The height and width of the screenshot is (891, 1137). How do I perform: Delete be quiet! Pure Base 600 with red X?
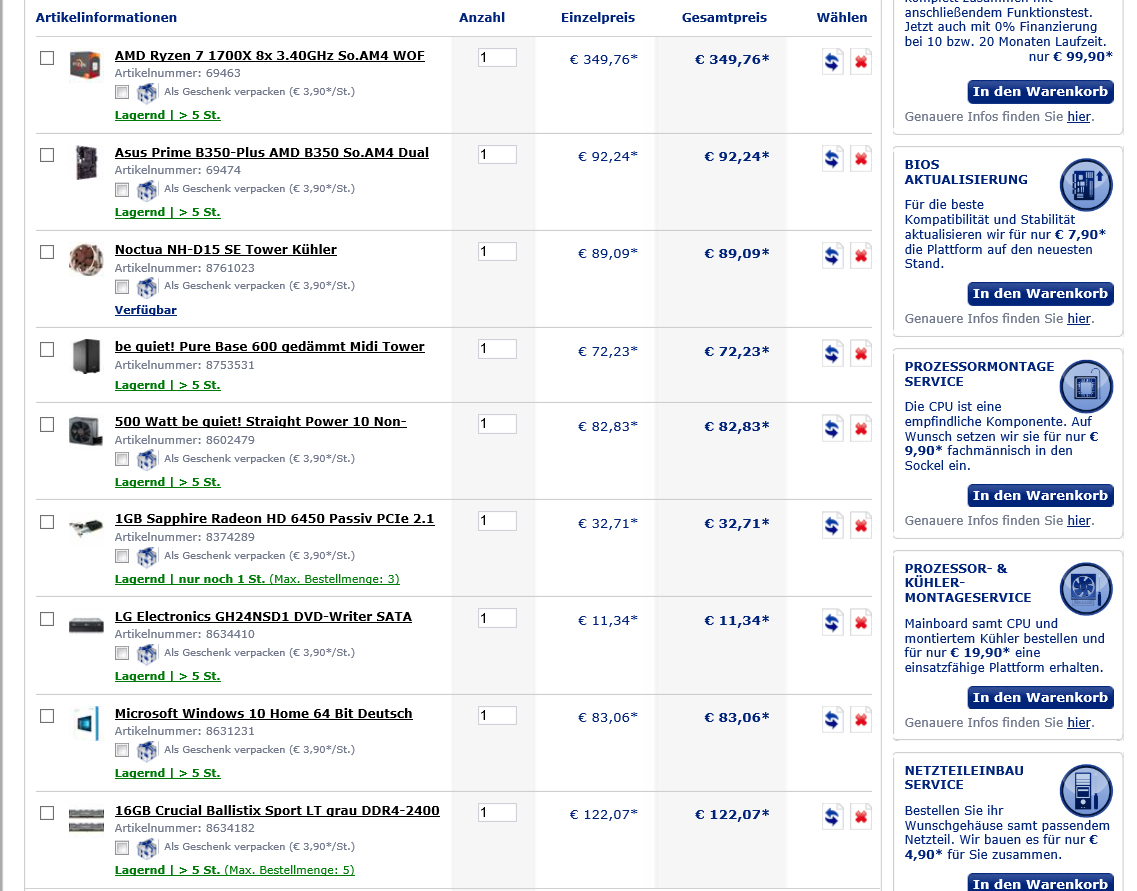[x=861, y=353]
